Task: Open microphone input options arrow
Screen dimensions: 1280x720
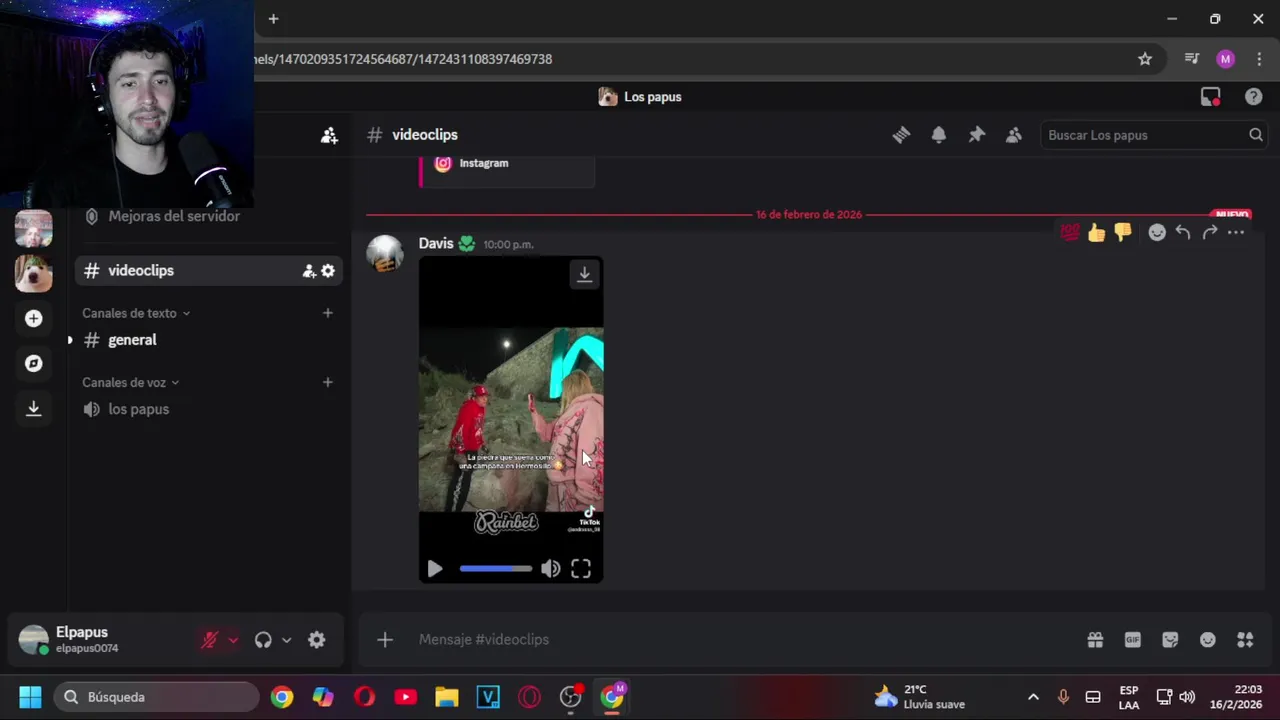Action: (233, 640)
